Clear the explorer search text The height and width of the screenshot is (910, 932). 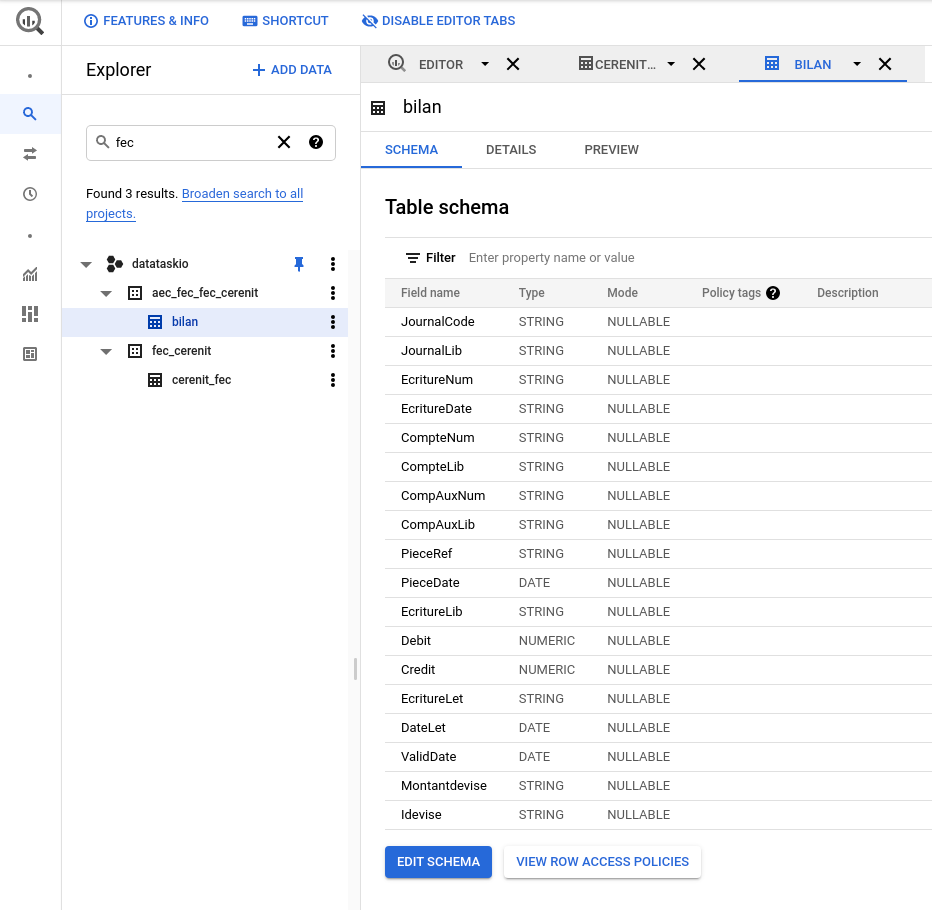point(284,142)
